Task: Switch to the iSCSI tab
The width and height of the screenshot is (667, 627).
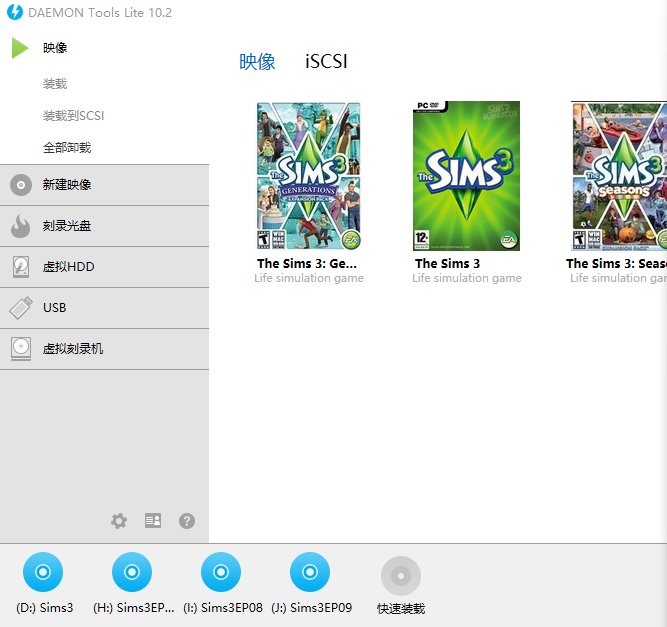Action: tap(326, 62)
